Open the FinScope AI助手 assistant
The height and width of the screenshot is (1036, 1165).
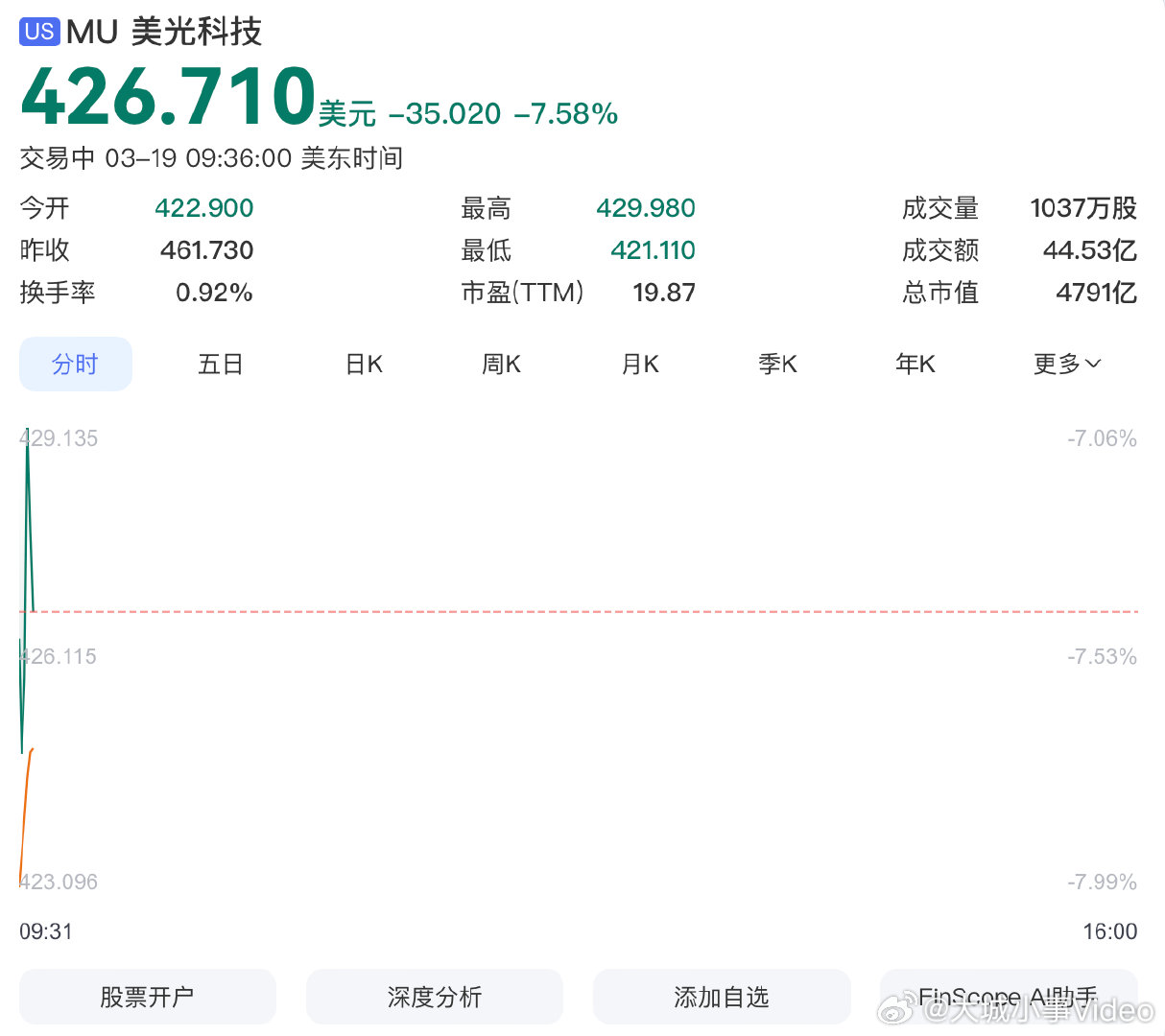[1009, 997]
